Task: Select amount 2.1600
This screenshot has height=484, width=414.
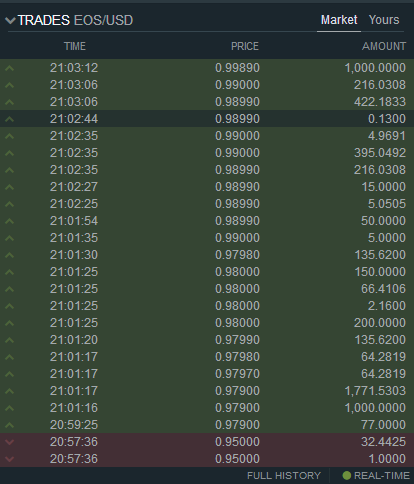Action: 387,306
